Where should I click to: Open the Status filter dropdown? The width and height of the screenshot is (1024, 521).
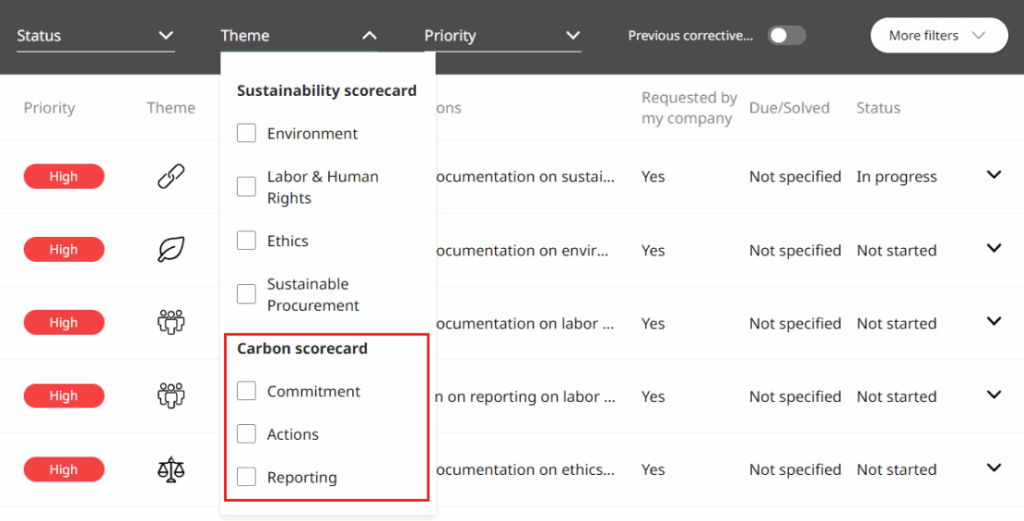(96, 36)
